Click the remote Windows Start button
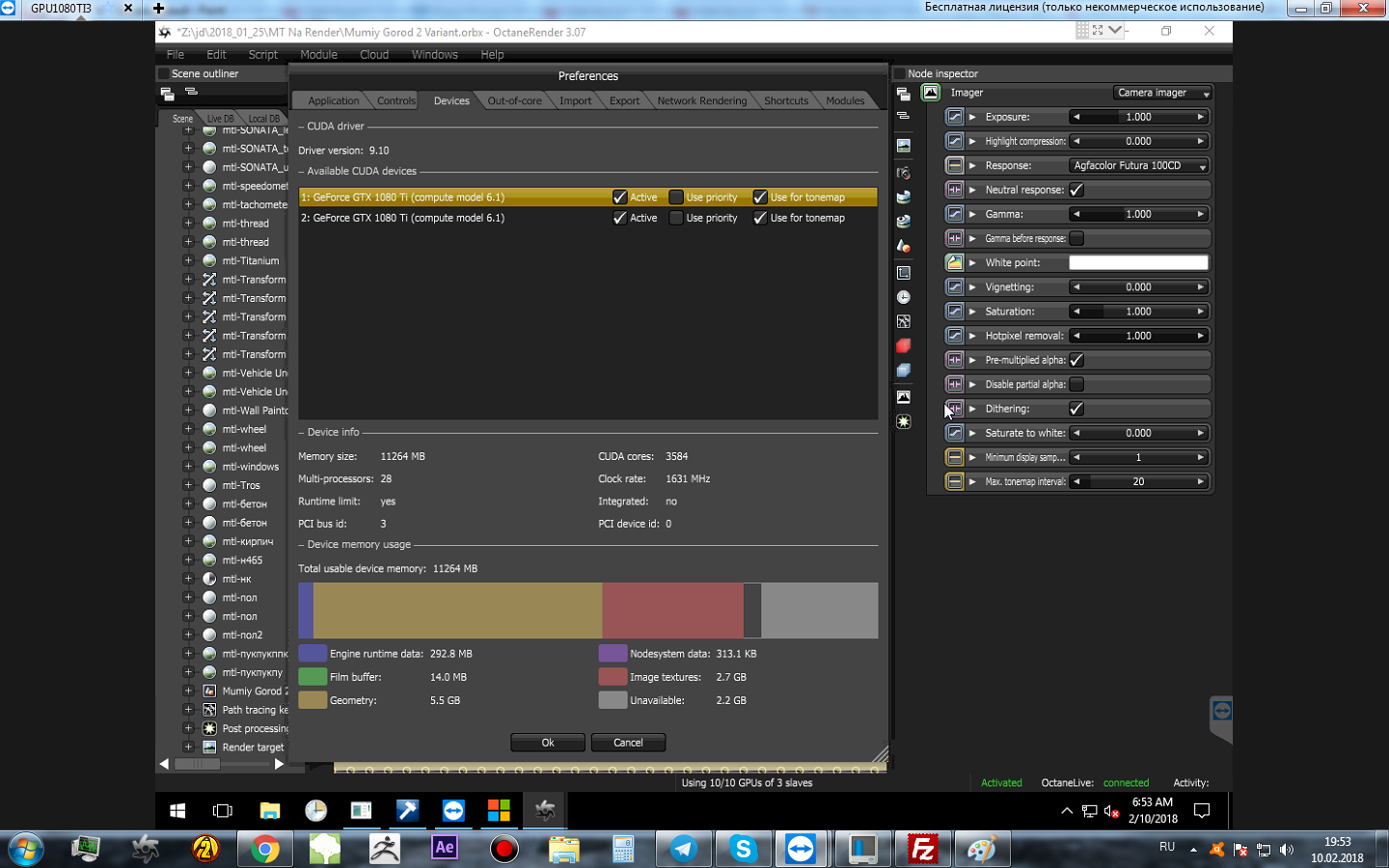Viewport: 1389px width, 868px height. 177,811
